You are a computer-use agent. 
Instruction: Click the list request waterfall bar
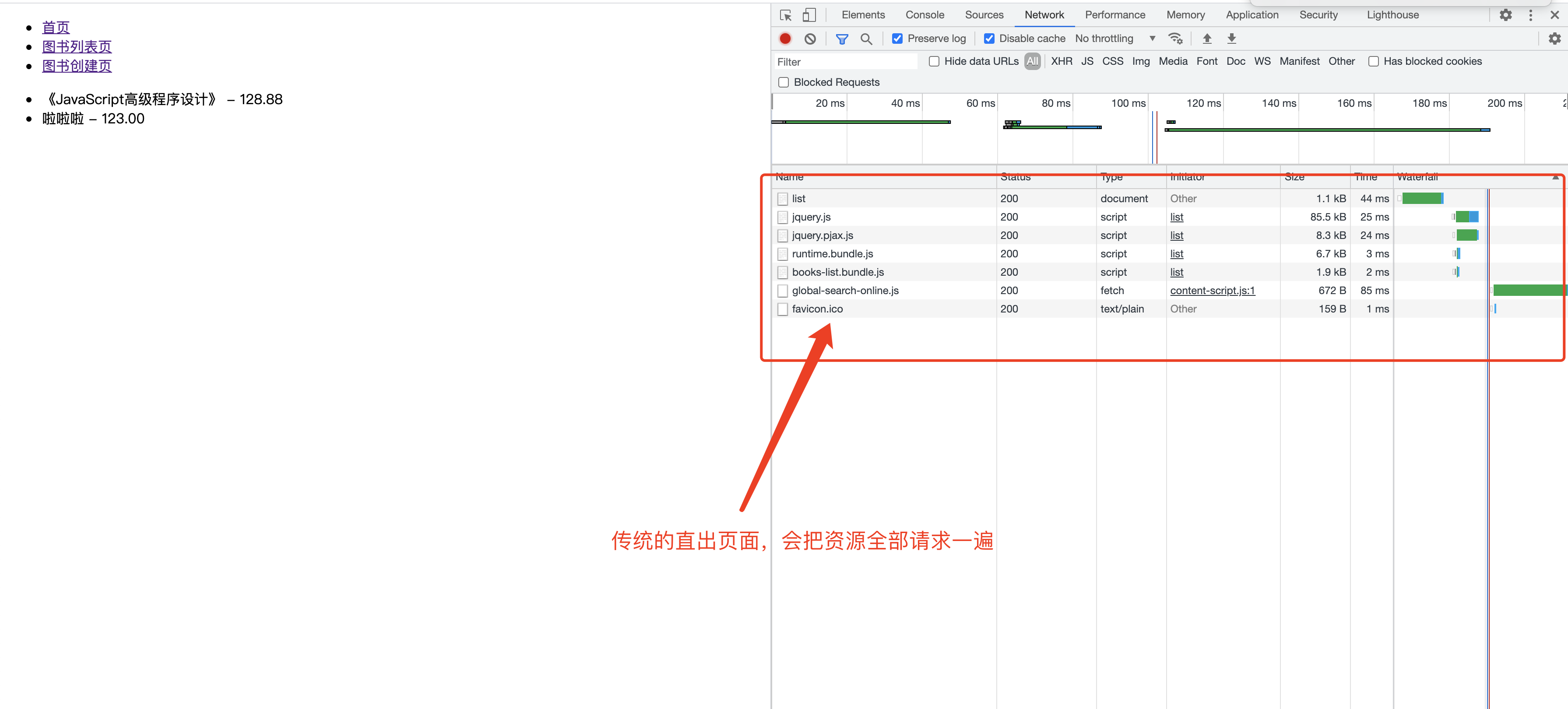coord(1423,198)
